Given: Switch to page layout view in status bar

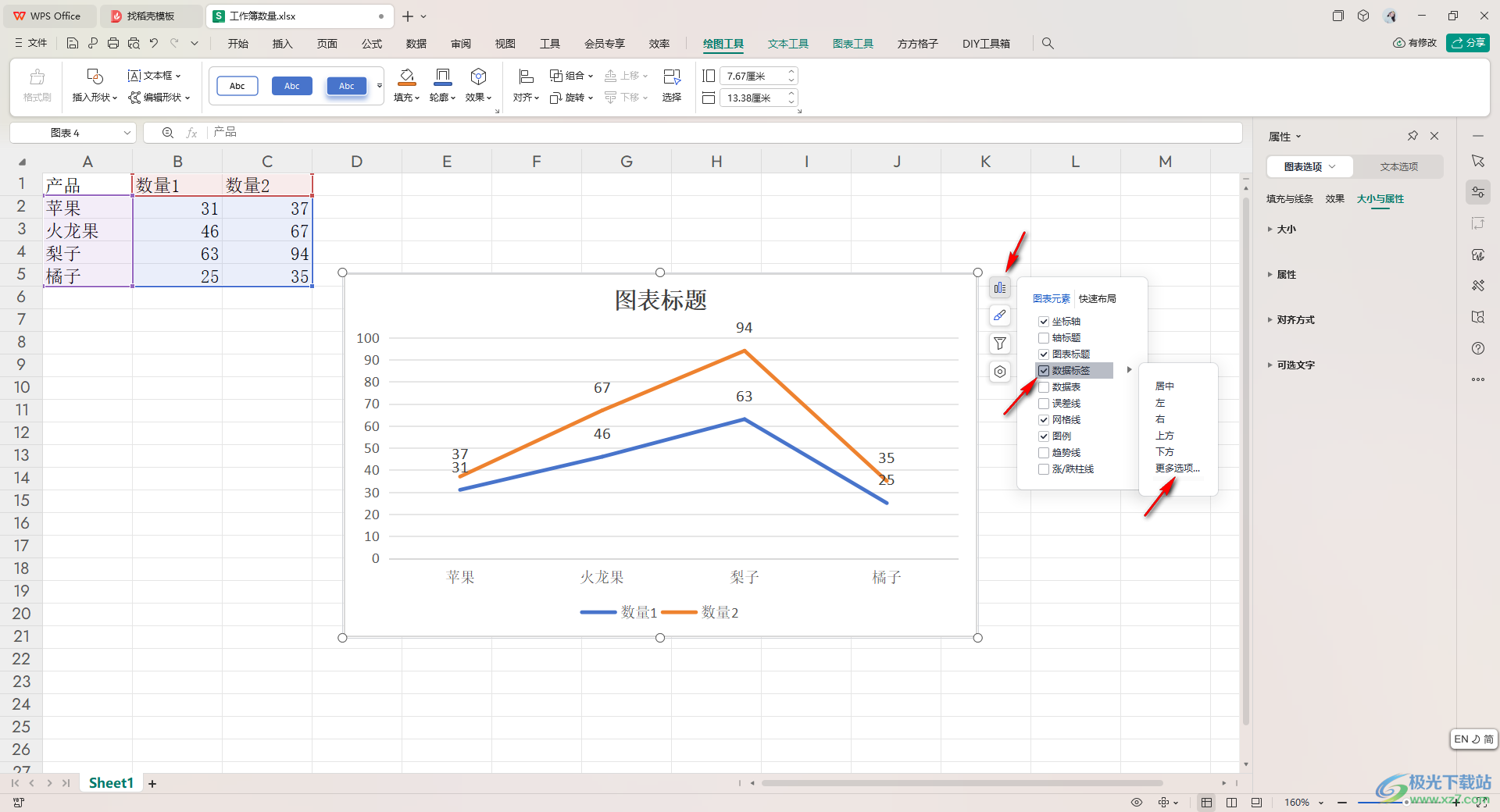Looking at the screenshot, I should (x=1231, y=803).
